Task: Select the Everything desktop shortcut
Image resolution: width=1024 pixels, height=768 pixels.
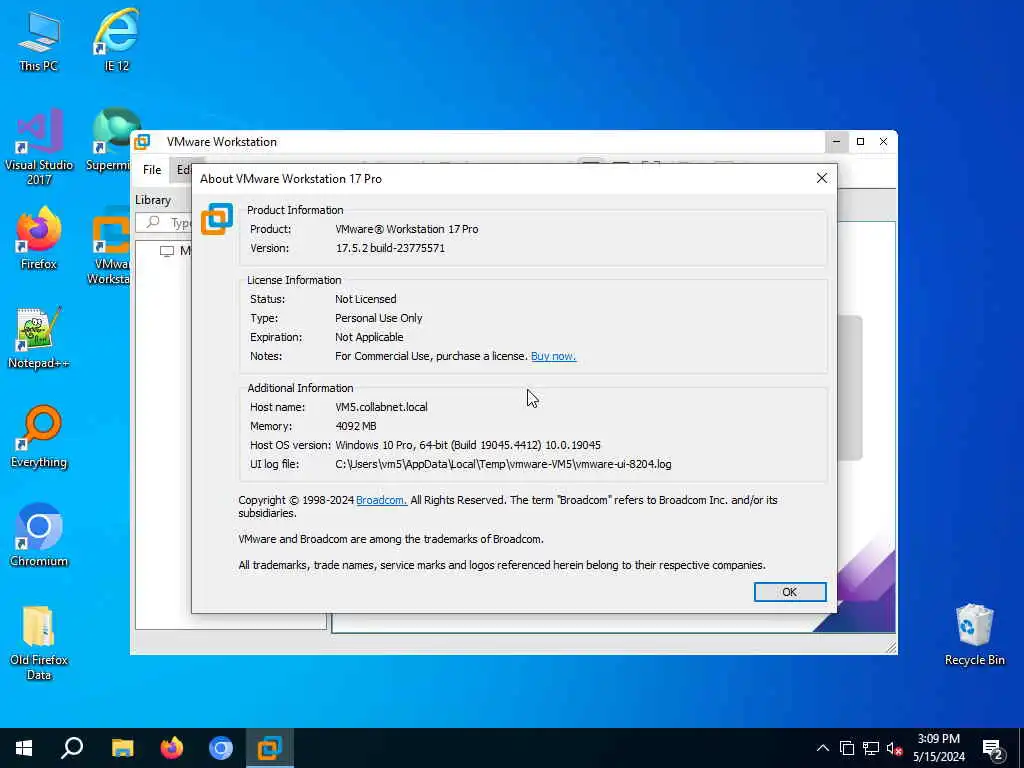Action: [39, 437]
